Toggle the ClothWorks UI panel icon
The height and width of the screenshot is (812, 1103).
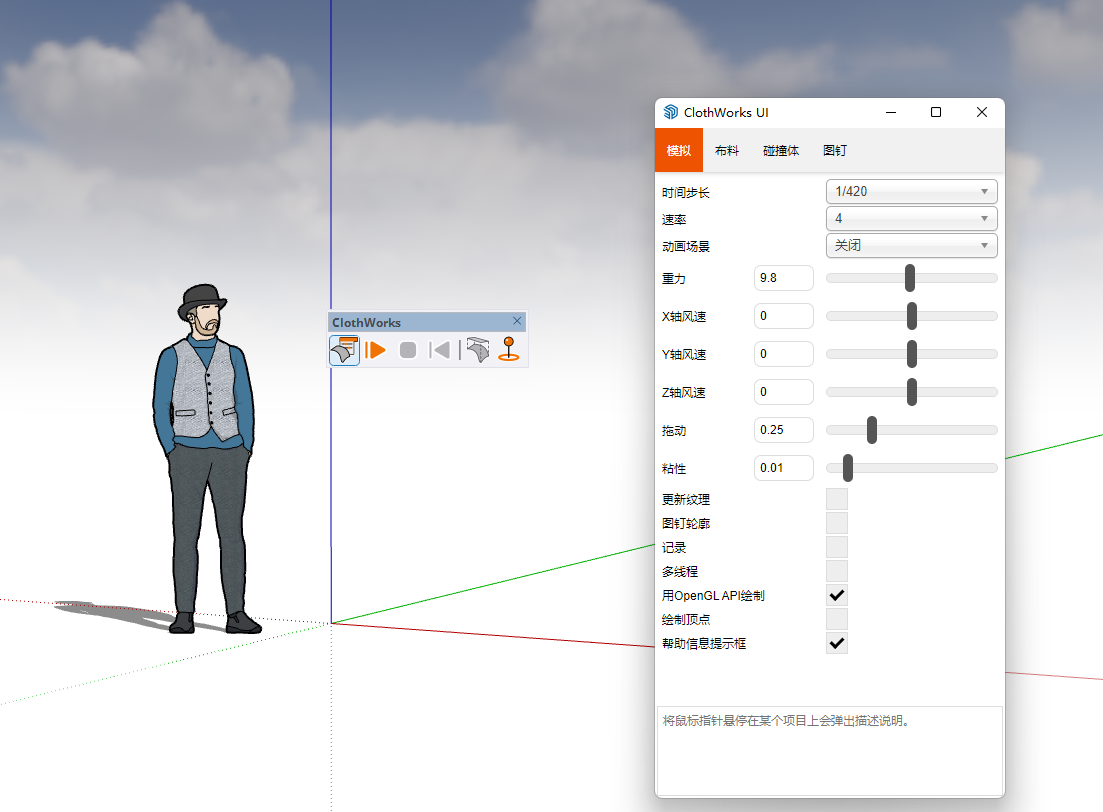tap(344, 350)
